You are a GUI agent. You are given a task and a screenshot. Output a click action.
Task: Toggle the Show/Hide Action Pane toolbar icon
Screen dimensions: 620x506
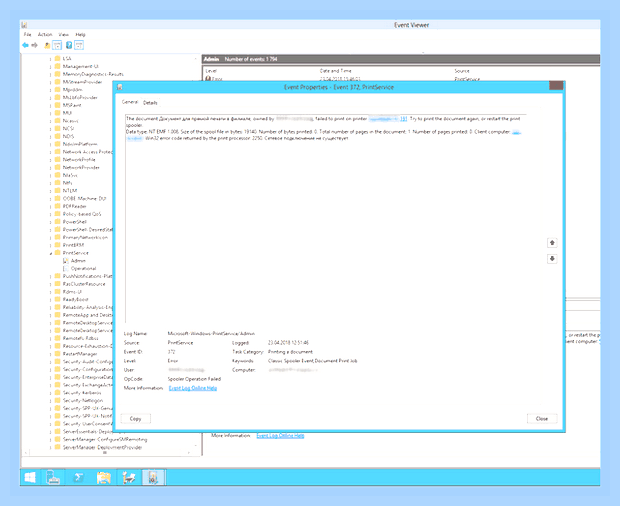[79, 45]
